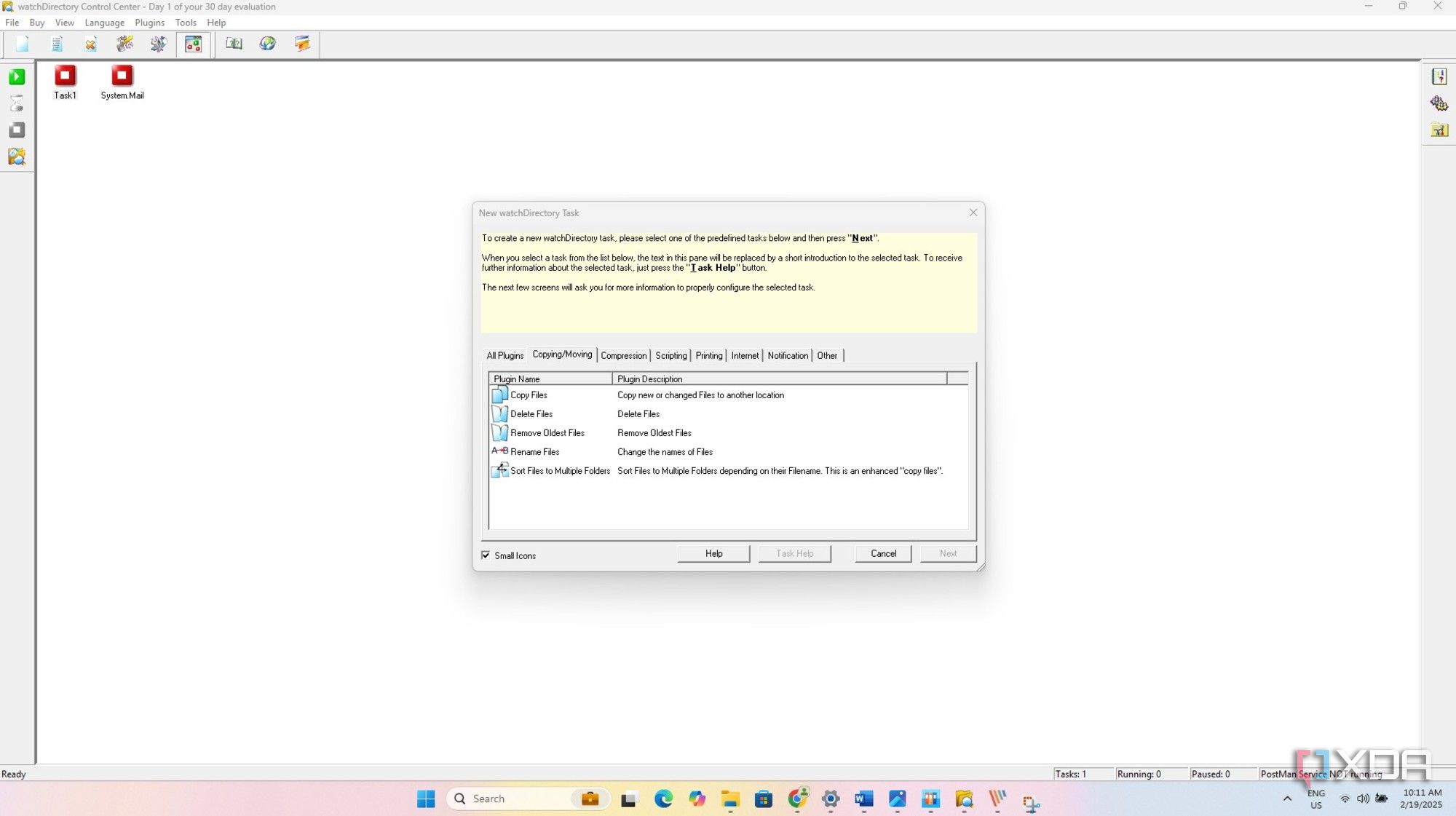Viewport: 1456px width, 816px height.
Task: Select Sort Files to Multiple Folders plugin
Action: [x=728, y=471]
